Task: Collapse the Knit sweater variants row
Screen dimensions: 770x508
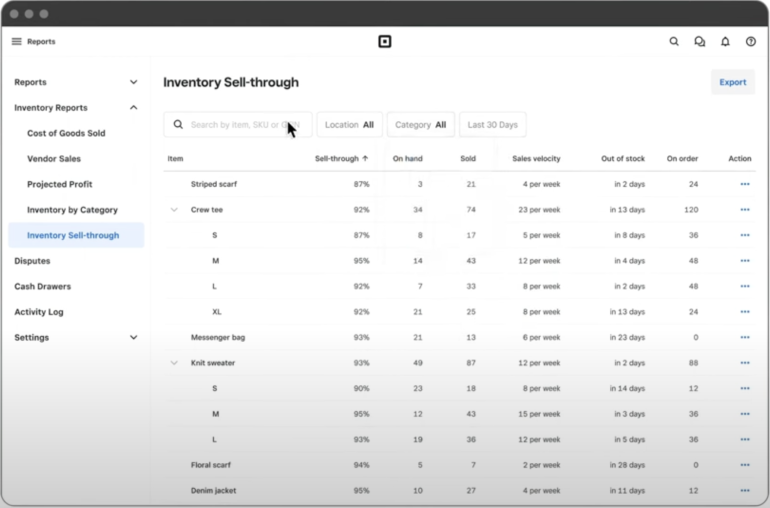Action: click(174, 363)
